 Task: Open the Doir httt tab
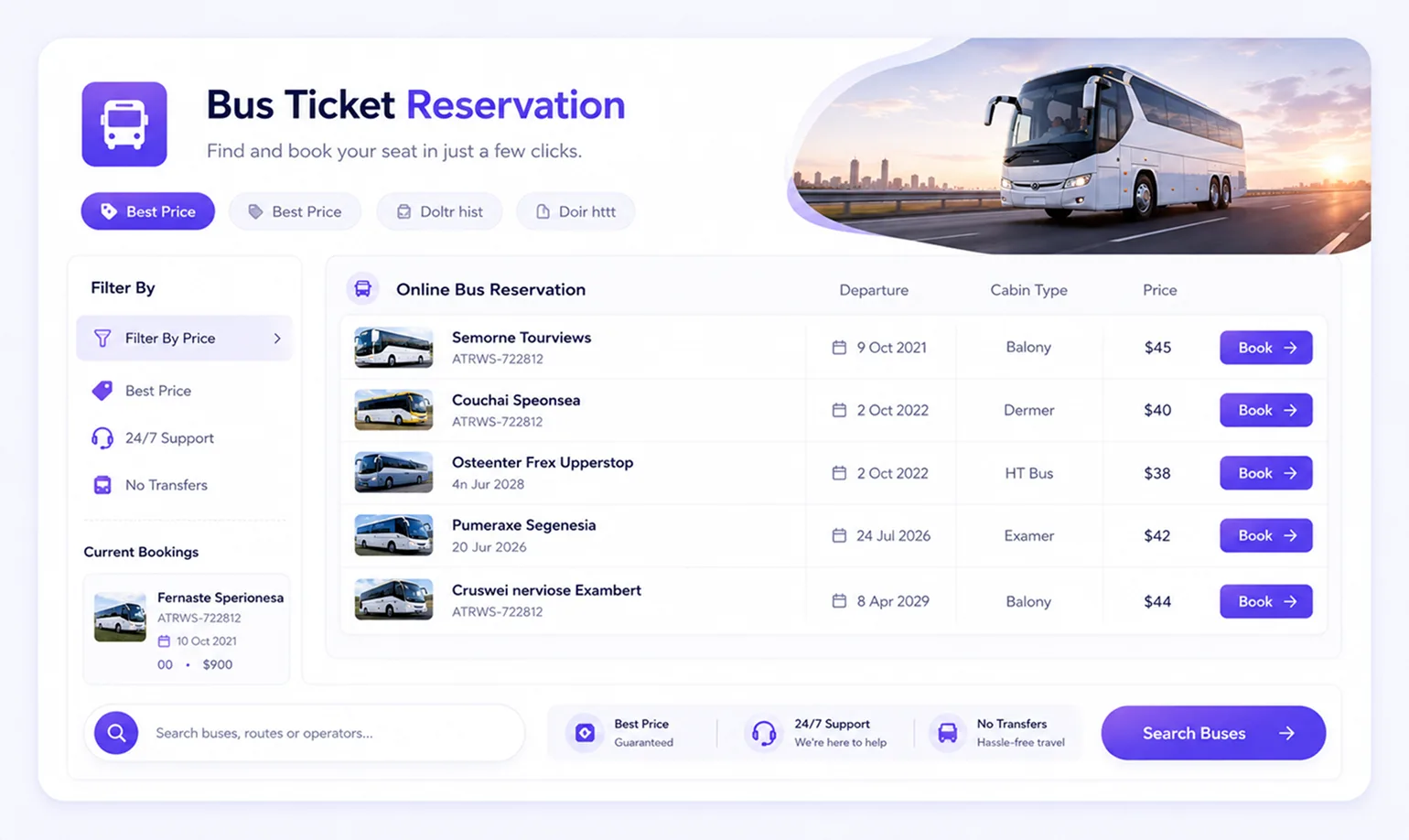[x=575, y=211]
